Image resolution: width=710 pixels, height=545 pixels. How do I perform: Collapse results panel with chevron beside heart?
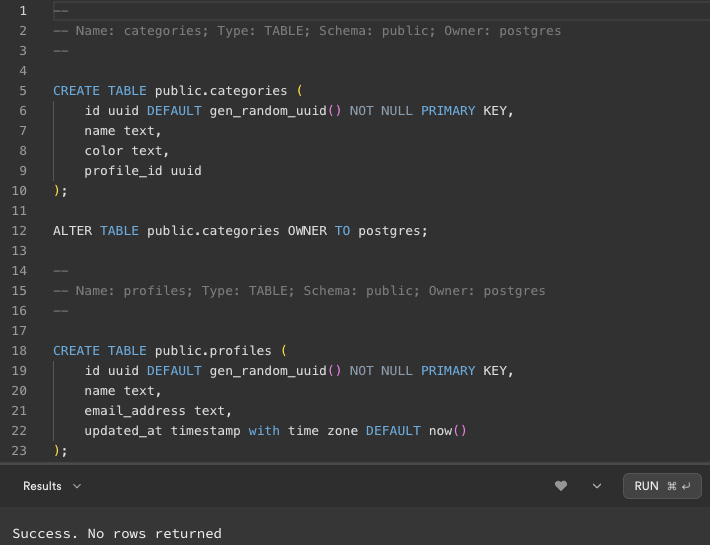597,486
